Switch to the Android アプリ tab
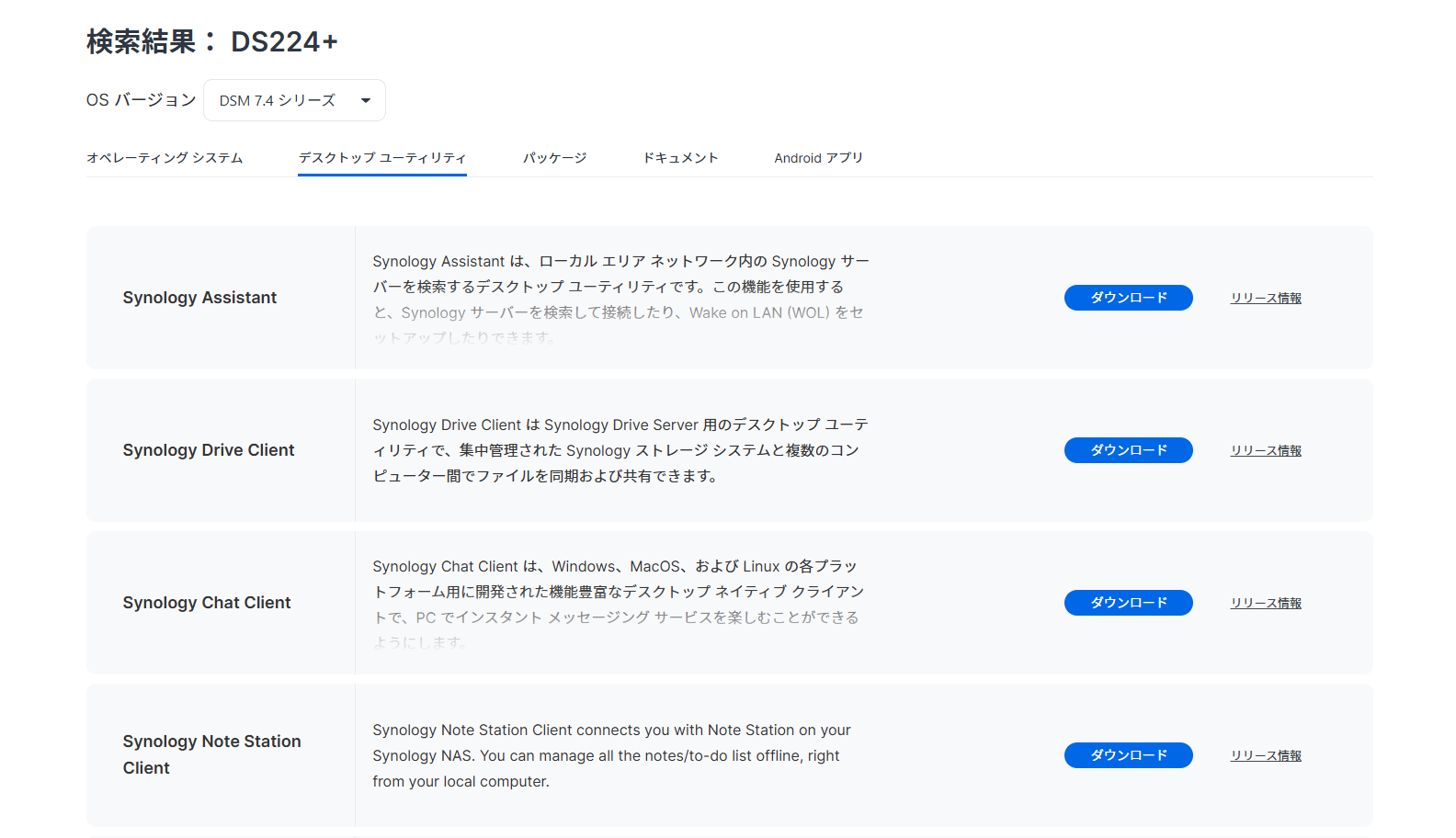This screenshot has height=838, width=1456. (819, 158)
